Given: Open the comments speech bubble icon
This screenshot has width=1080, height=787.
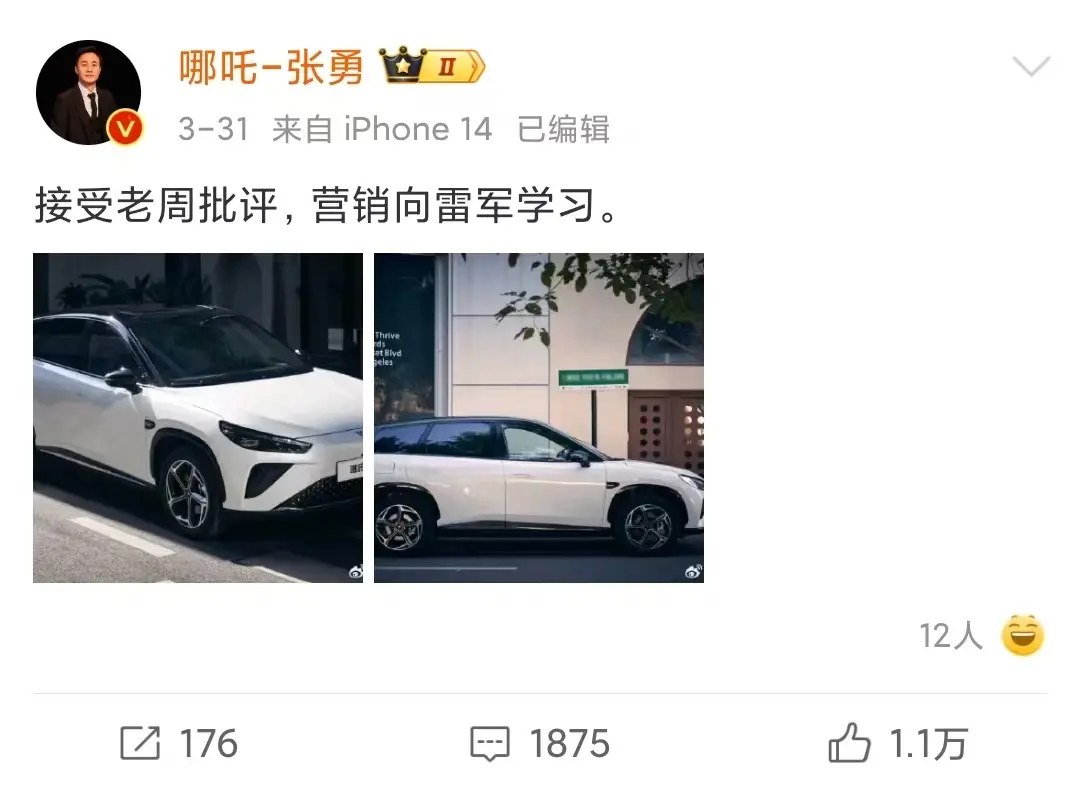Looking at the screenshot, I should click(490, 744).
